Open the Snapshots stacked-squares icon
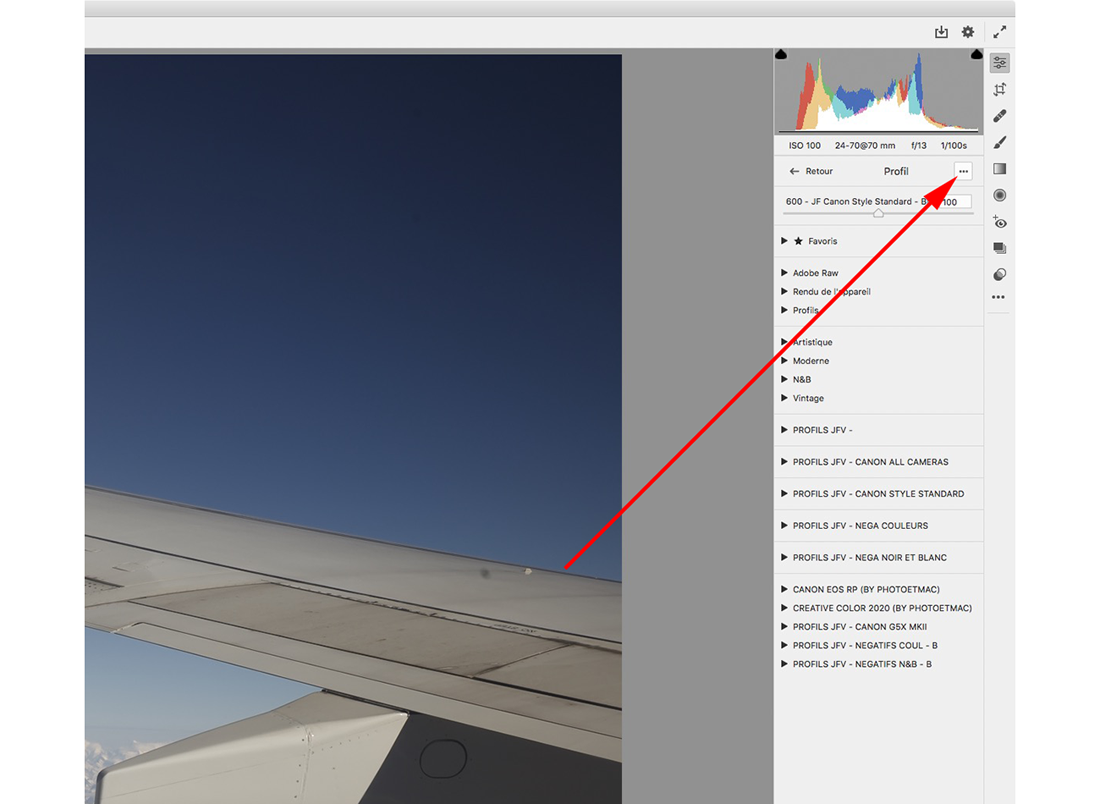Screen dimensions: 1100x804 click(x=999, y=248)
